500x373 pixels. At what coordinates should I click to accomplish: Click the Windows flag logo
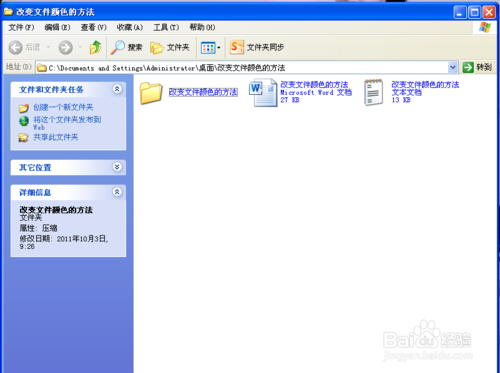[485, 28]
